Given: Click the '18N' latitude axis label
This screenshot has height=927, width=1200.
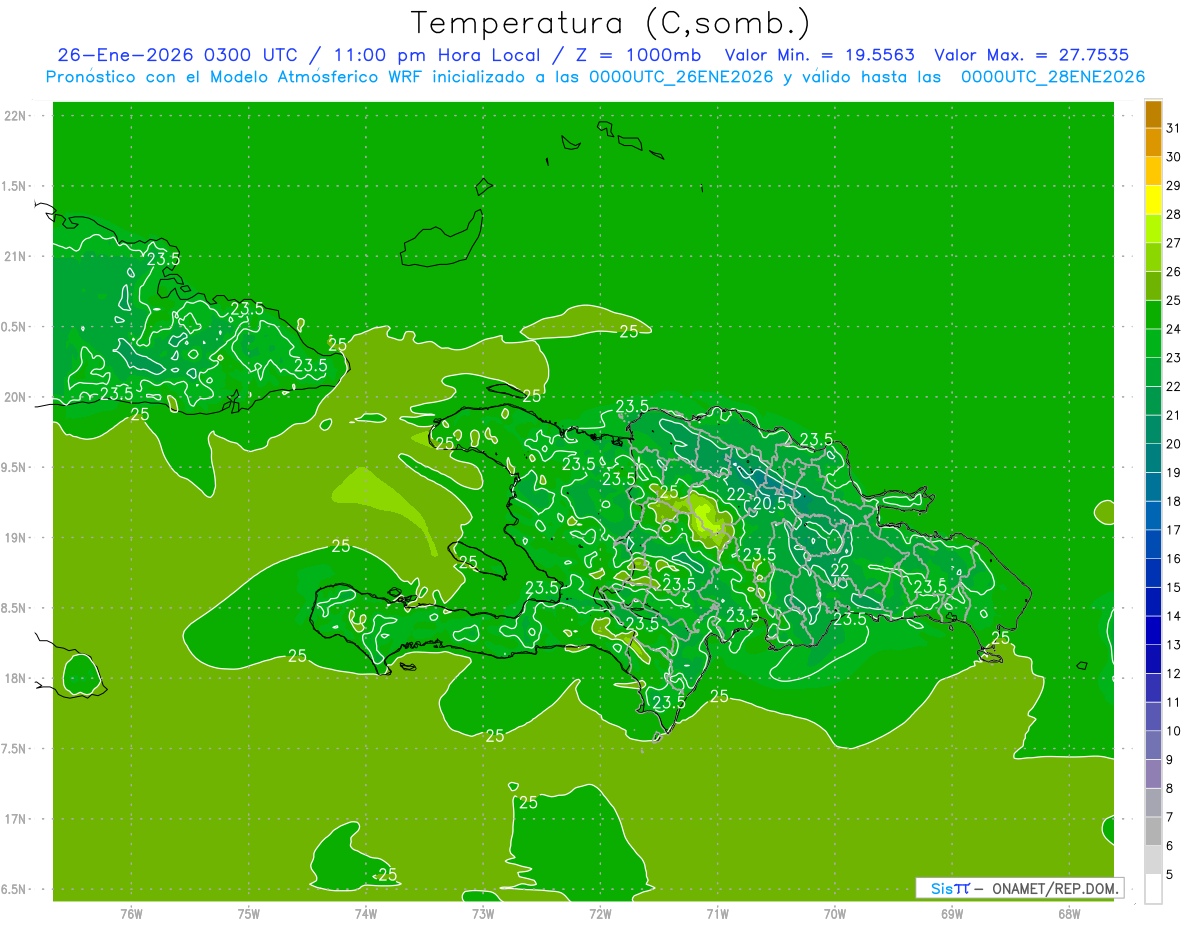Looking at the screenshot, I should (x=15, y=679).
